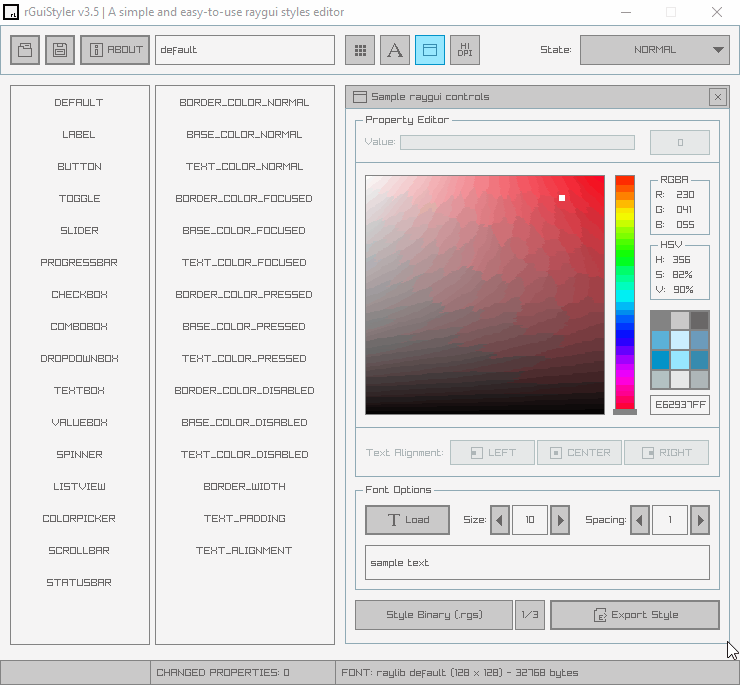Screen dimensions: 740x685
Task: Choose TEXT_PADDING property
Action: (244, 518)
